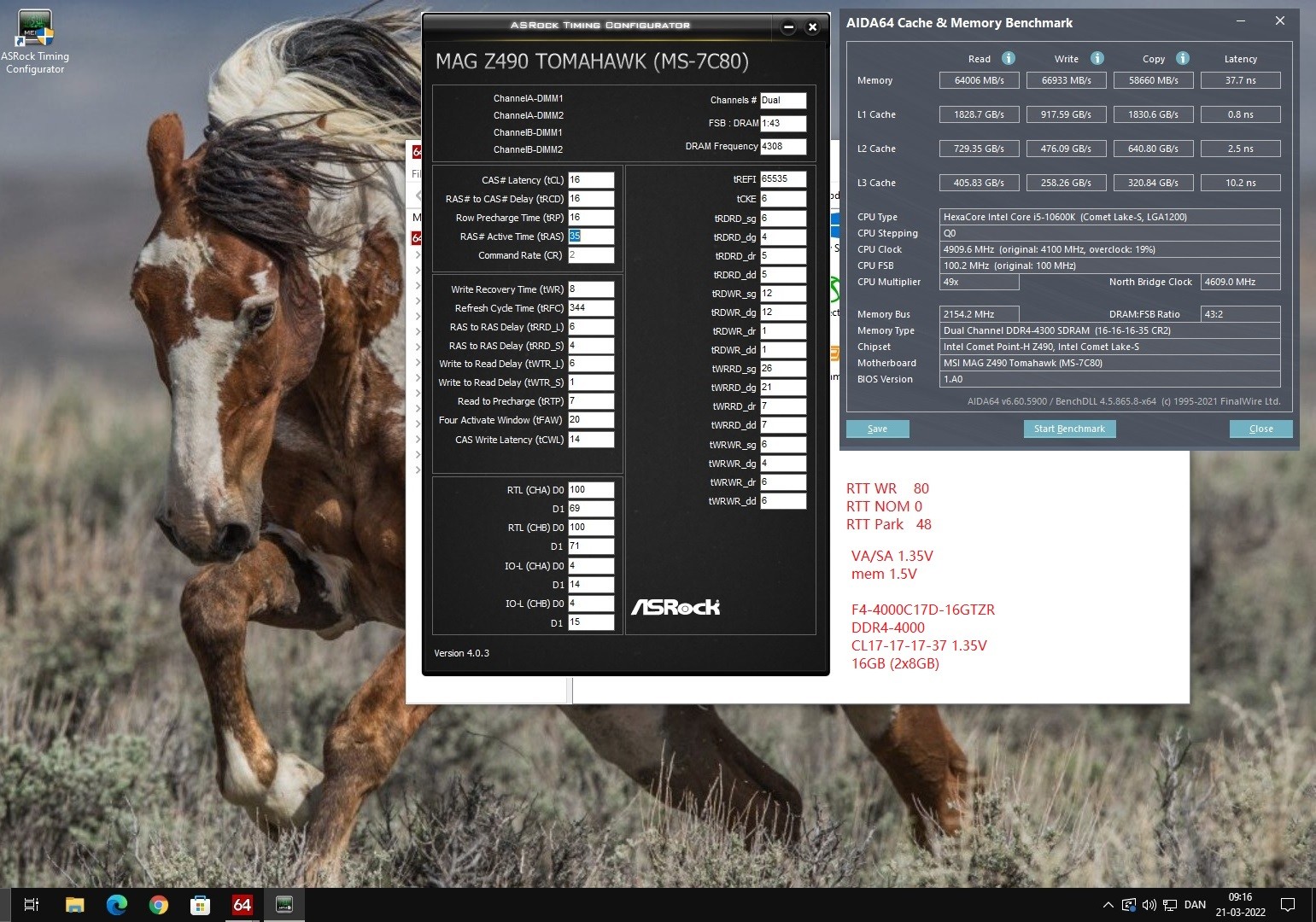The height and width of the screenshot is (922, 1316).
Task: Open File Explorer from the taskbar
Action: 74,905
